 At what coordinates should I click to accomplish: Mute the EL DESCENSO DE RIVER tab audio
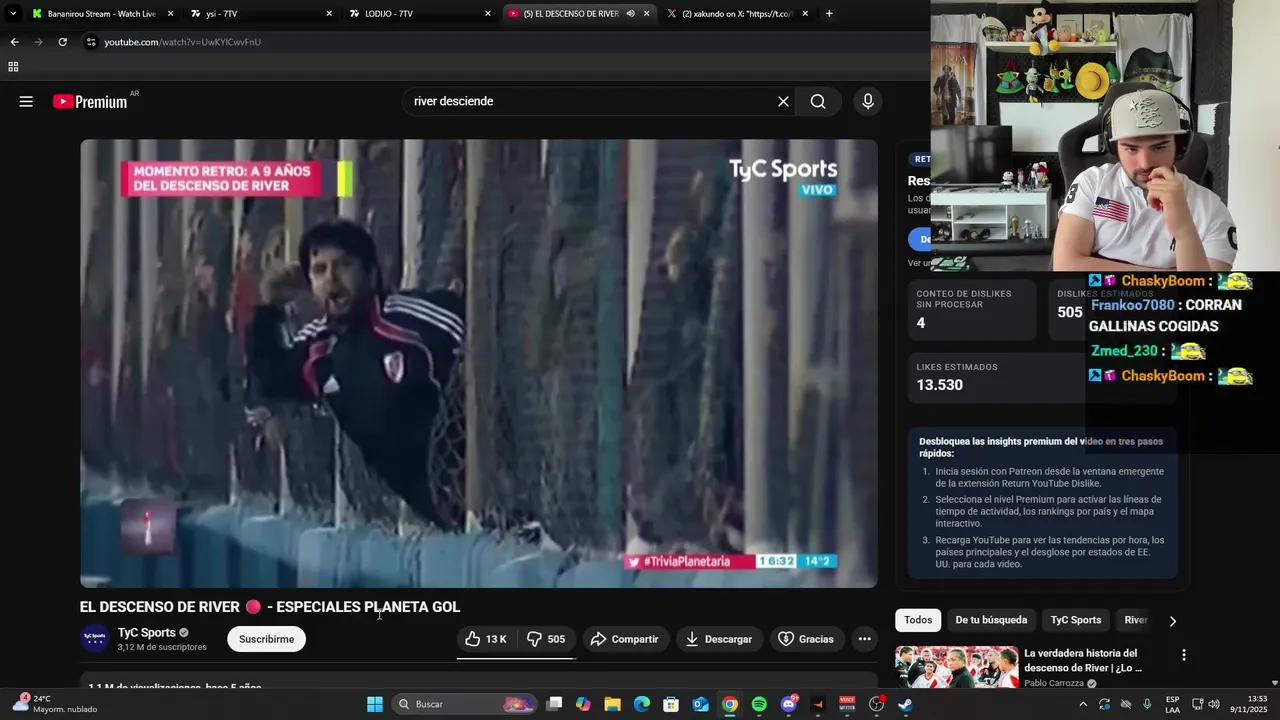(630, 13)
